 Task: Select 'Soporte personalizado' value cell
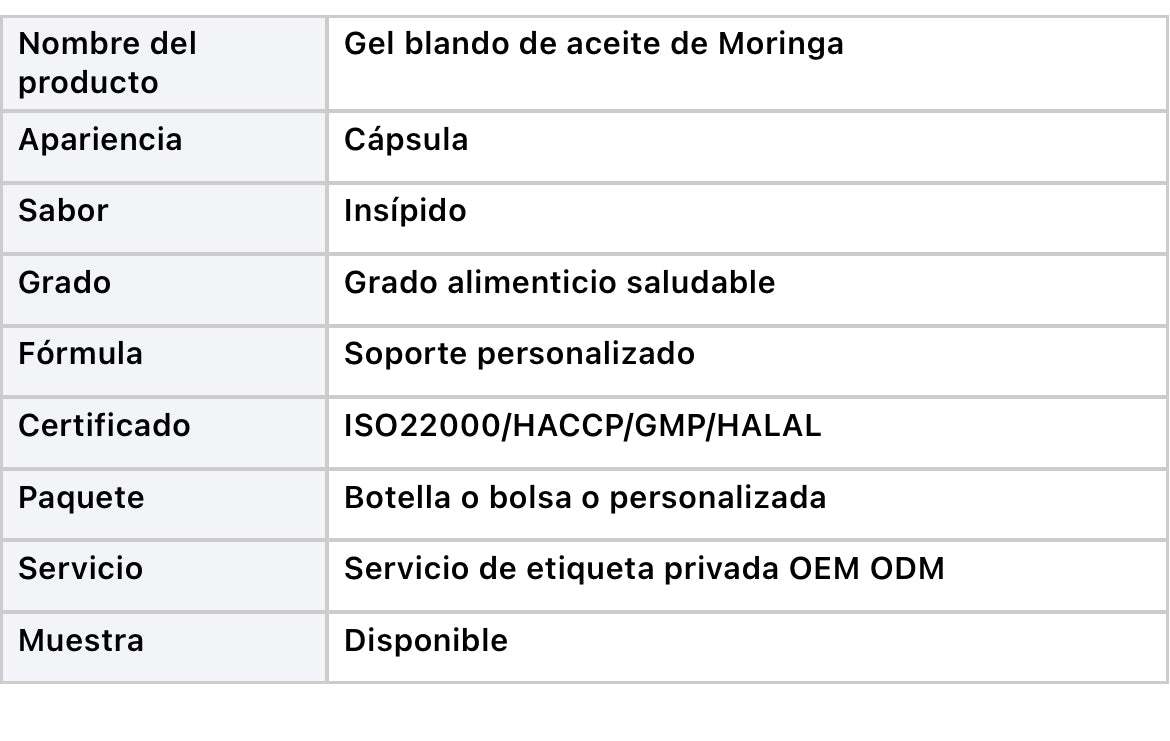tap(747, 361)
